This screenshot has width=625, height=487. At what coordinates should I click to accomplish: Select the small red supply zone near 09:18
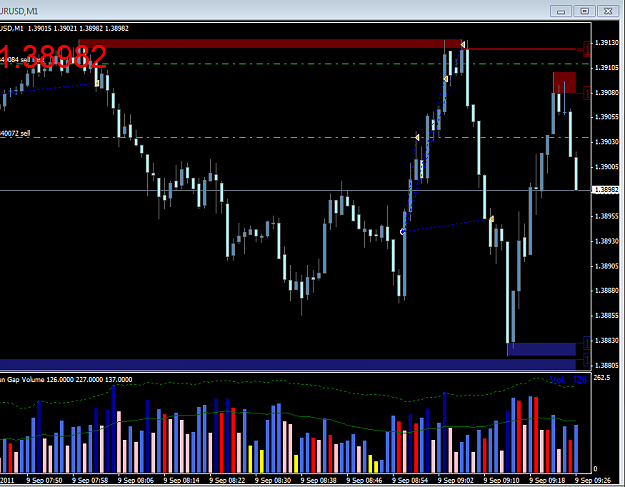pyautogui.click(x=564, y=82)
